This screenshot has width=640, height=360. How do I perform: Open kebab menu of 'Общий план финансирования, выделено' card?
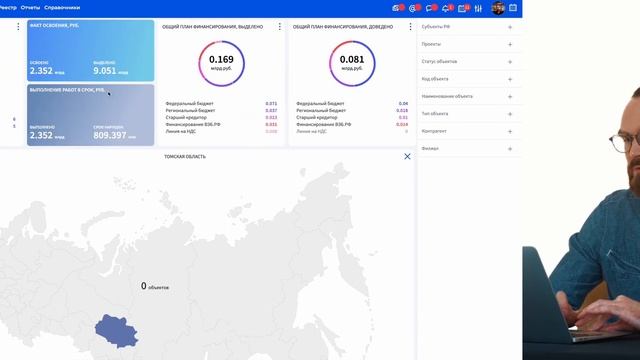(x=280, y=27)
